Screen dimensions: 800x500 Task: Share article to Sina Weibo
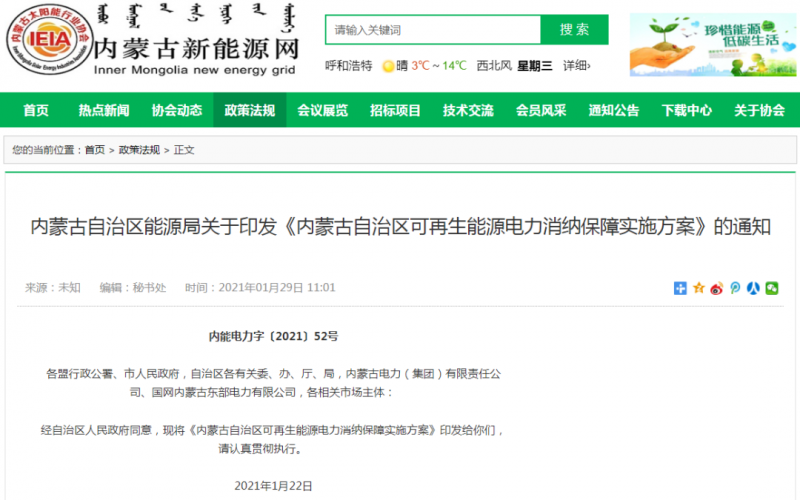click(717, 288)
